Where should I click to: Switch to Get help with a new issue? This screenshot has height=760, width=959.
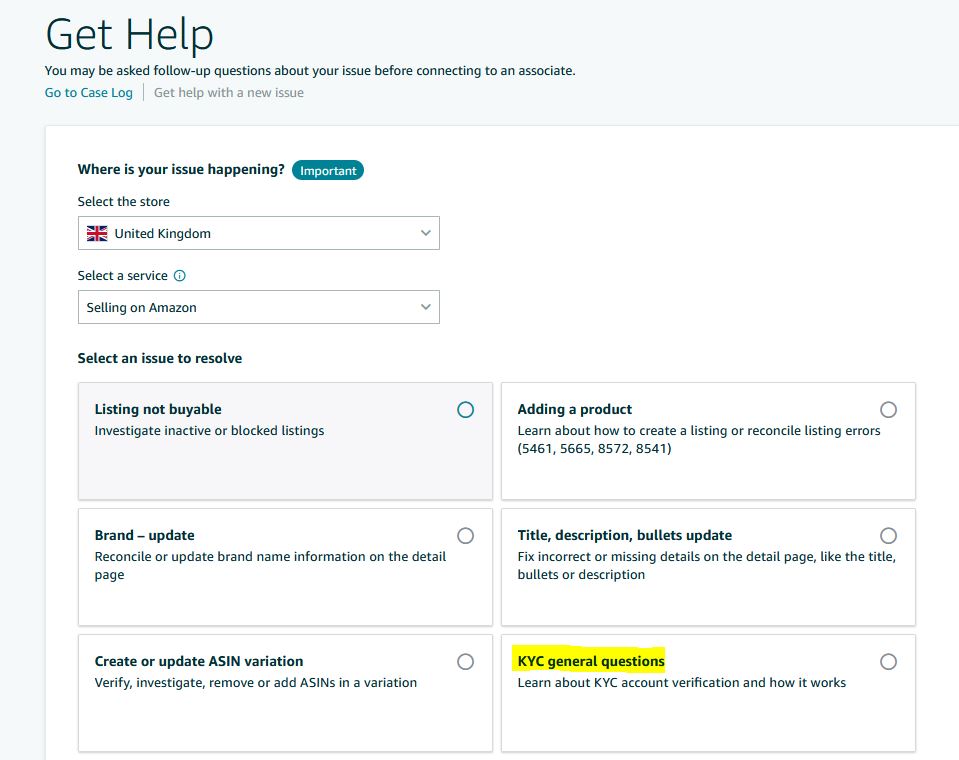229,93
